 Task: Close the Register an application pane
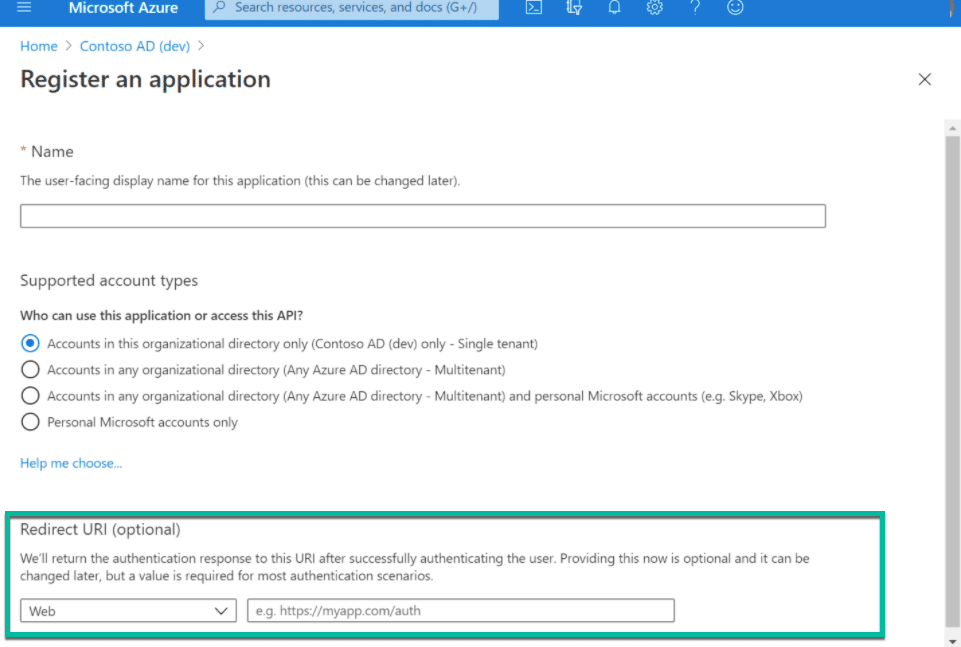click(924, 80)
